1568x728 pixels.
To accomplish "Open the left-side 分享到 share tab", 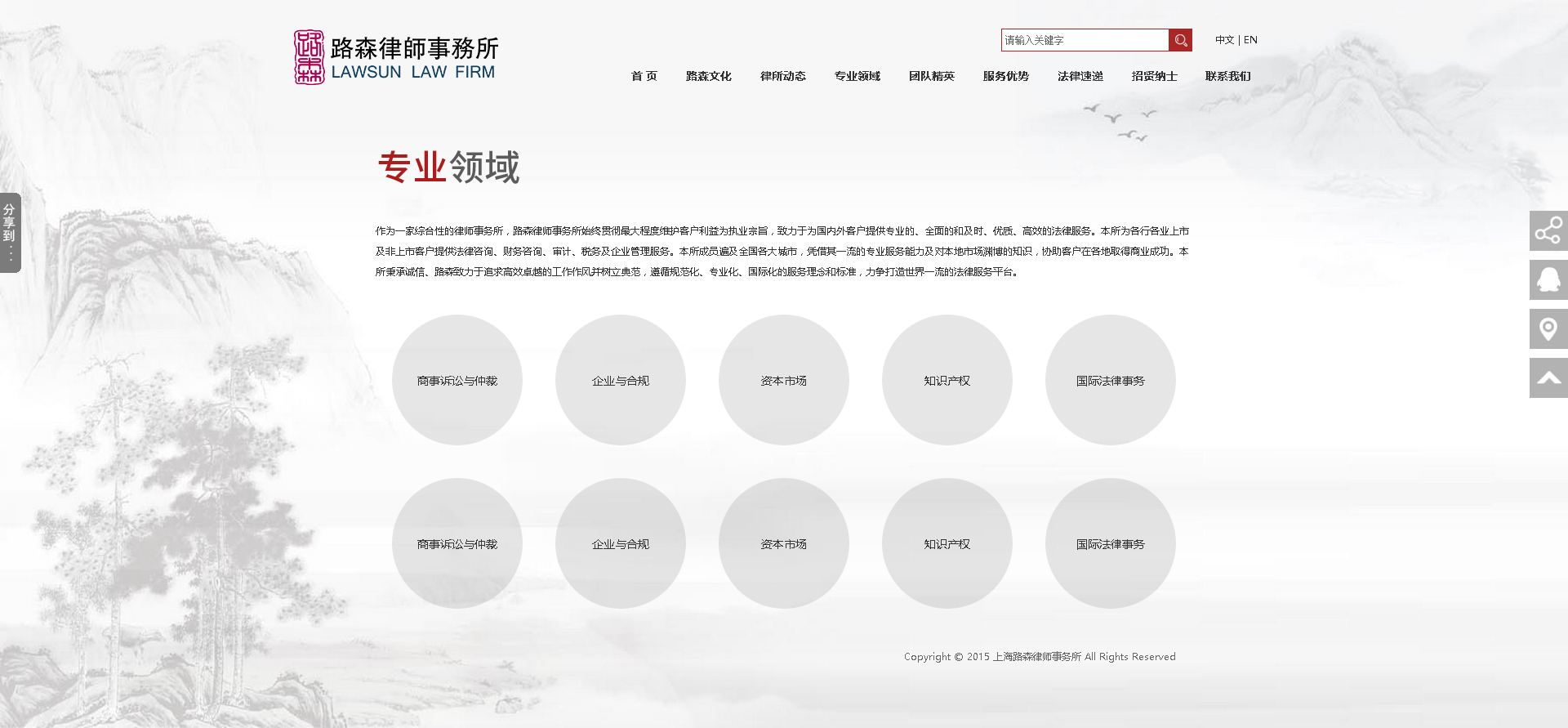I will (10, 233).
